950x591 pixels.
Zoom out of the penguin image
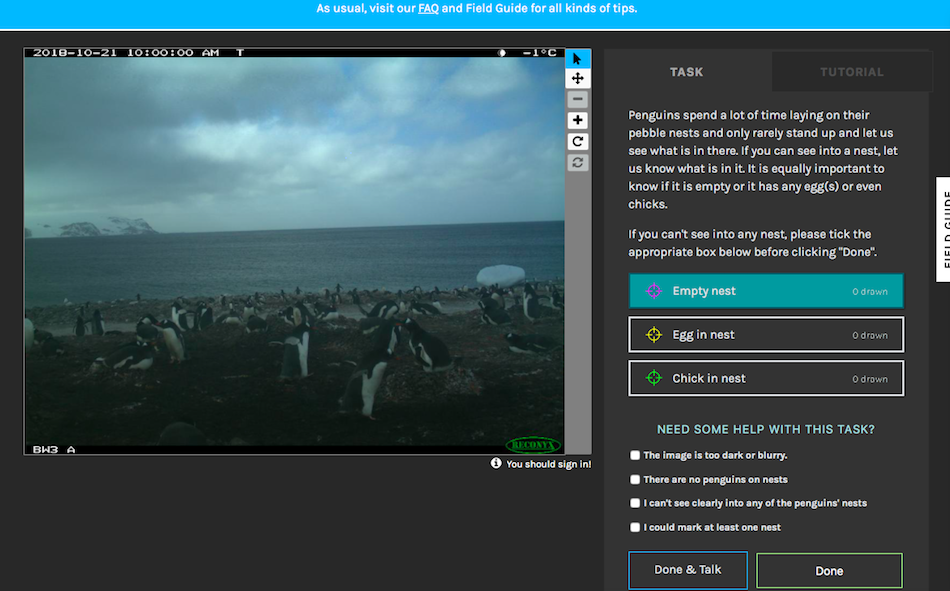(577, 99)
